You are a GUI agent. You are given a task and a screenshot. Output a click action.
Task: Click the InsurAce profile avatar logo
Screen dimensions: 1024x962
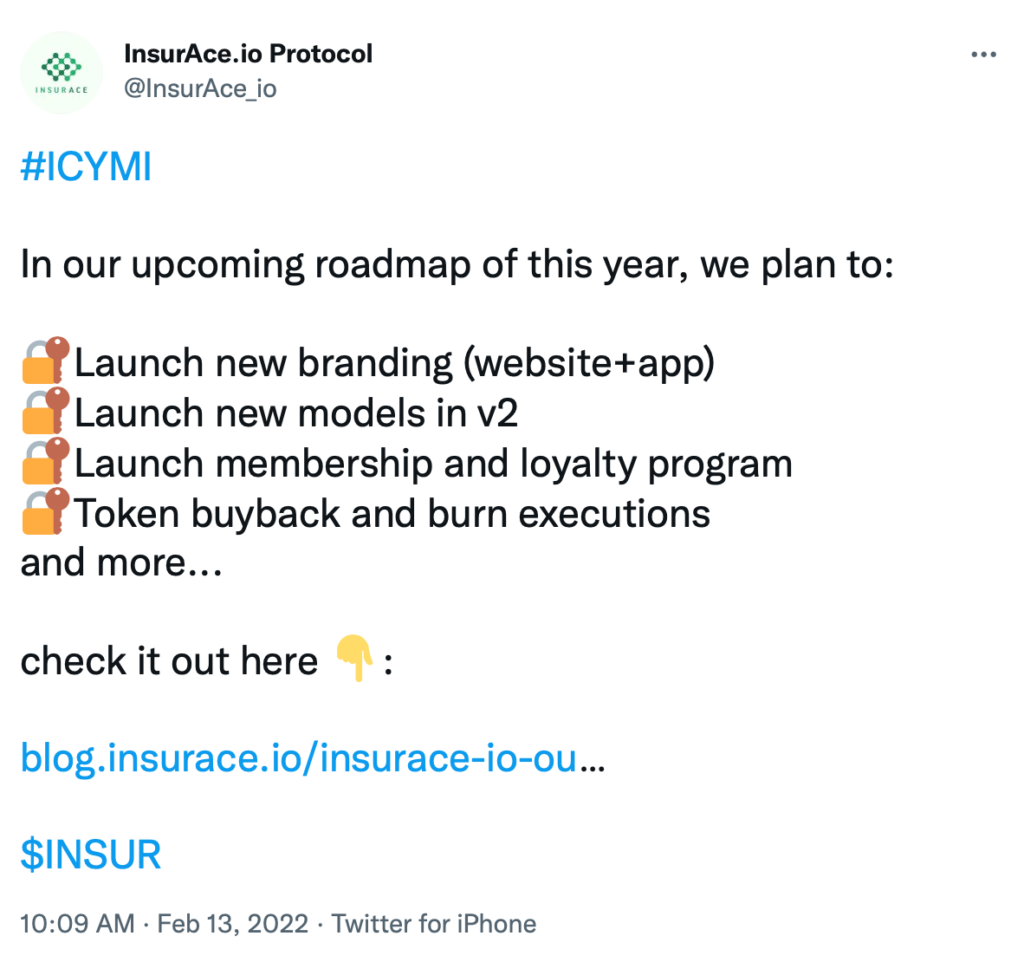(61, 73)
